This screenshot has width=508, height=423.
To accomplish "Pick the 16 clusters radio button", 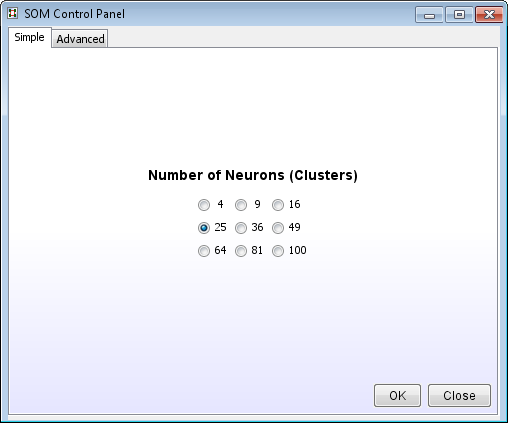I will (x=278, y=205).
